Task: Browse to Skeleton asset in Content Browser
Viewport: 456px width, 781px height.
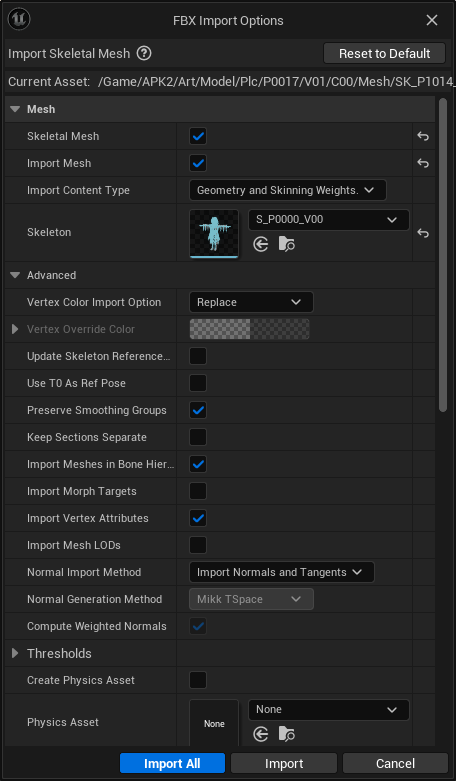Action: coord(287,244)
